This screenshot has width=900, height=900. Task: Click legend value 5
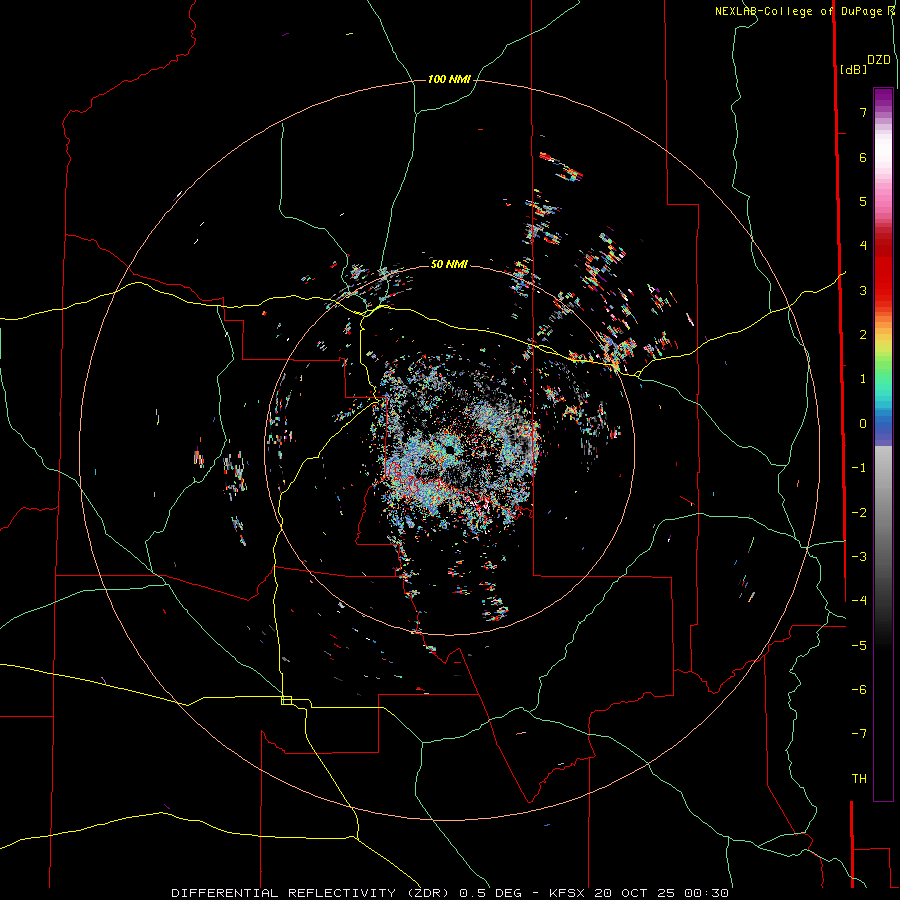863,201
